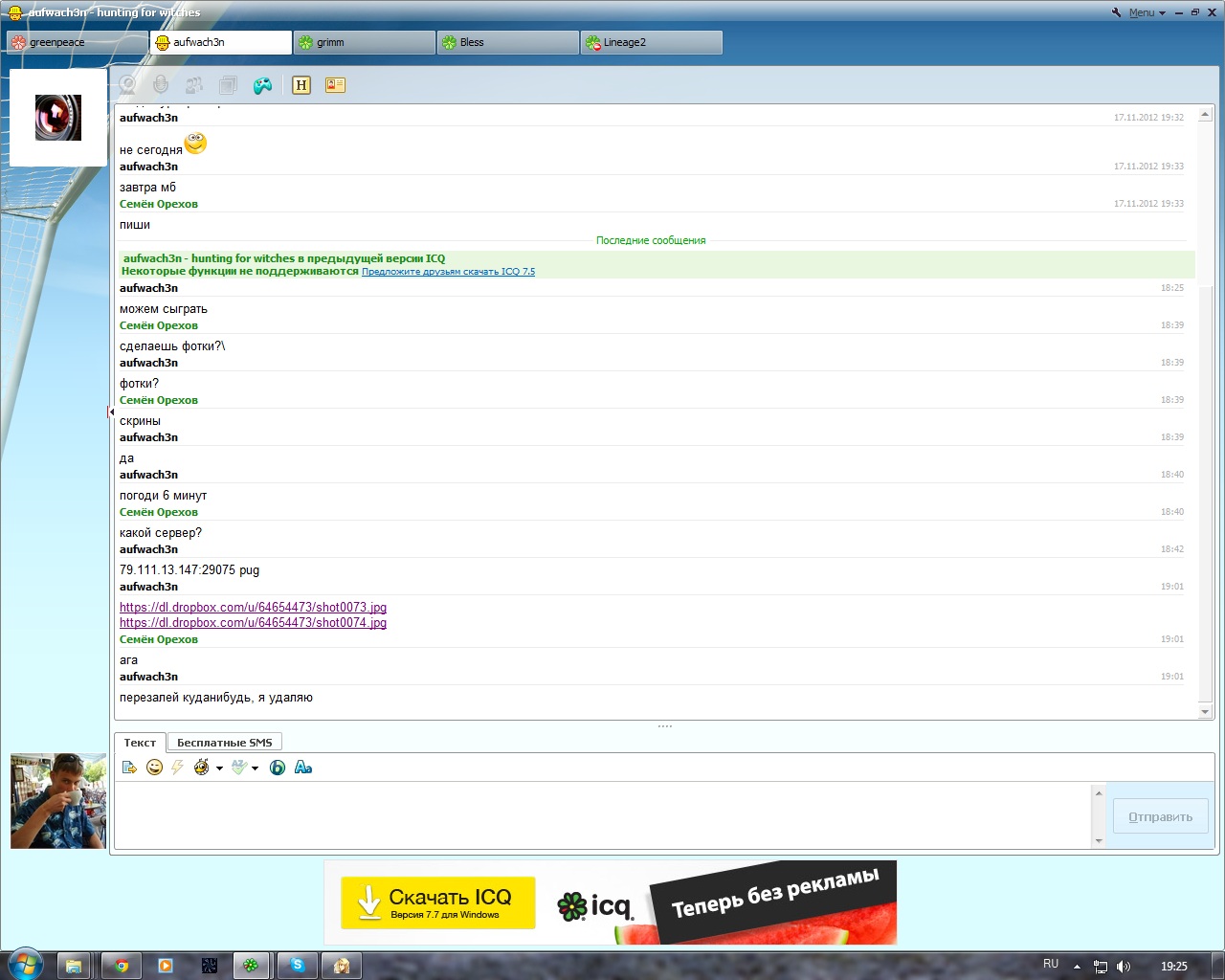Click the Последние сообщения label
Image resolution: width=1225 pixels, height=980 pixels.
pyautogui.click(x=651, y=240)
